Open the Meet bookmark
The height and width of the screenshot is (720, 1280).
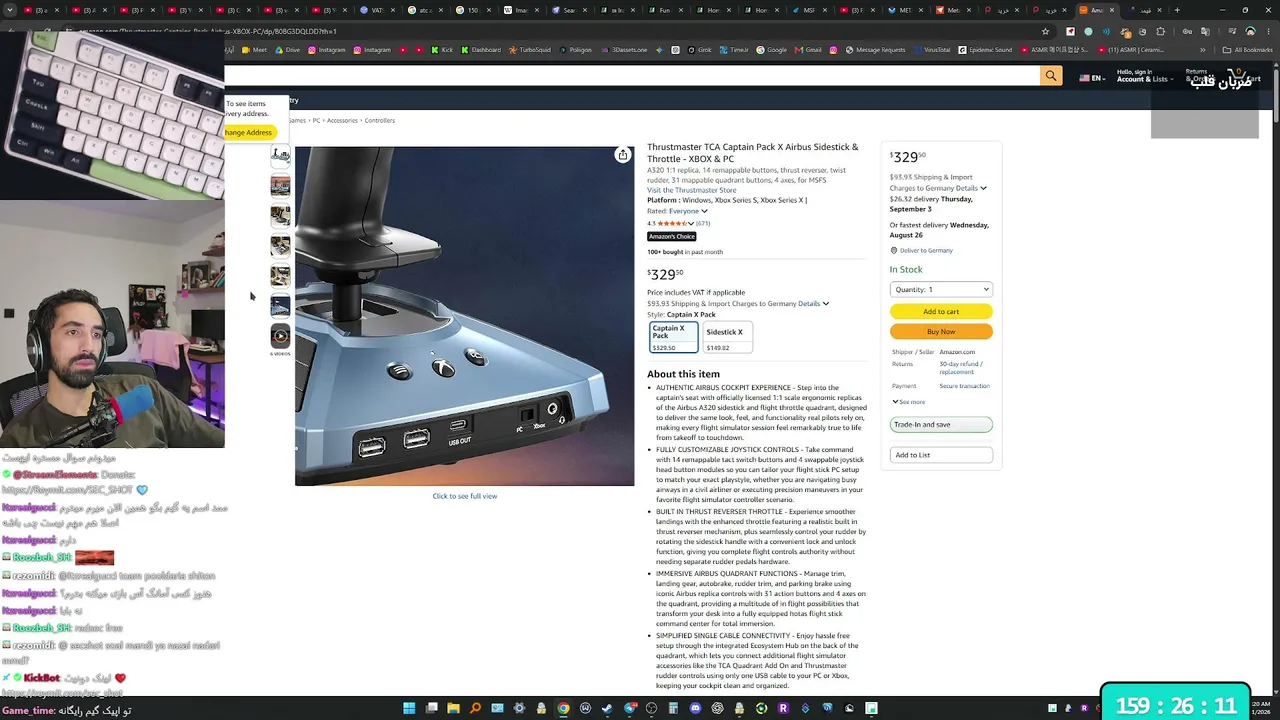255,50
